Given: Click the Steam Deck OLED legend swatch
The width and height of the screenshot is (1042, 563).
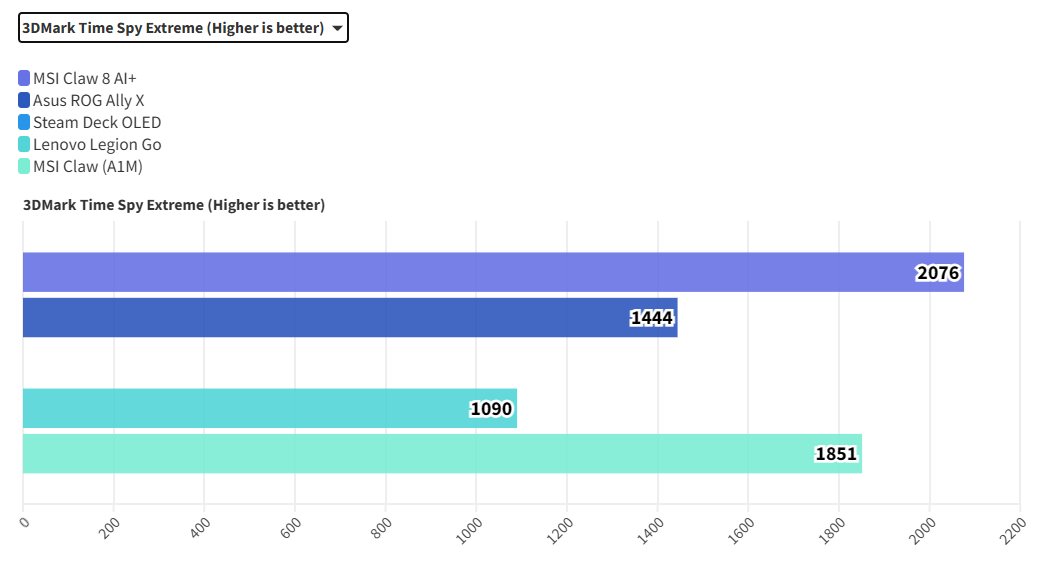Looking at the screenshot, I should pos(24,122).
